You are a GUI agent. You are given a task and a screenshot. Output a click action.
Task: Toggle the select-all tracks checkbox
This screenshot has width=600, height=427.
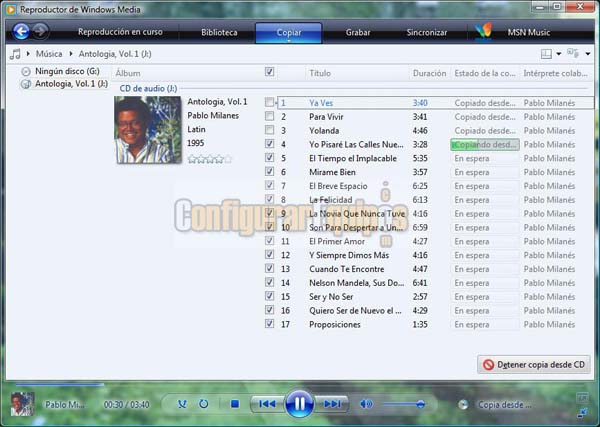(269, 72)
